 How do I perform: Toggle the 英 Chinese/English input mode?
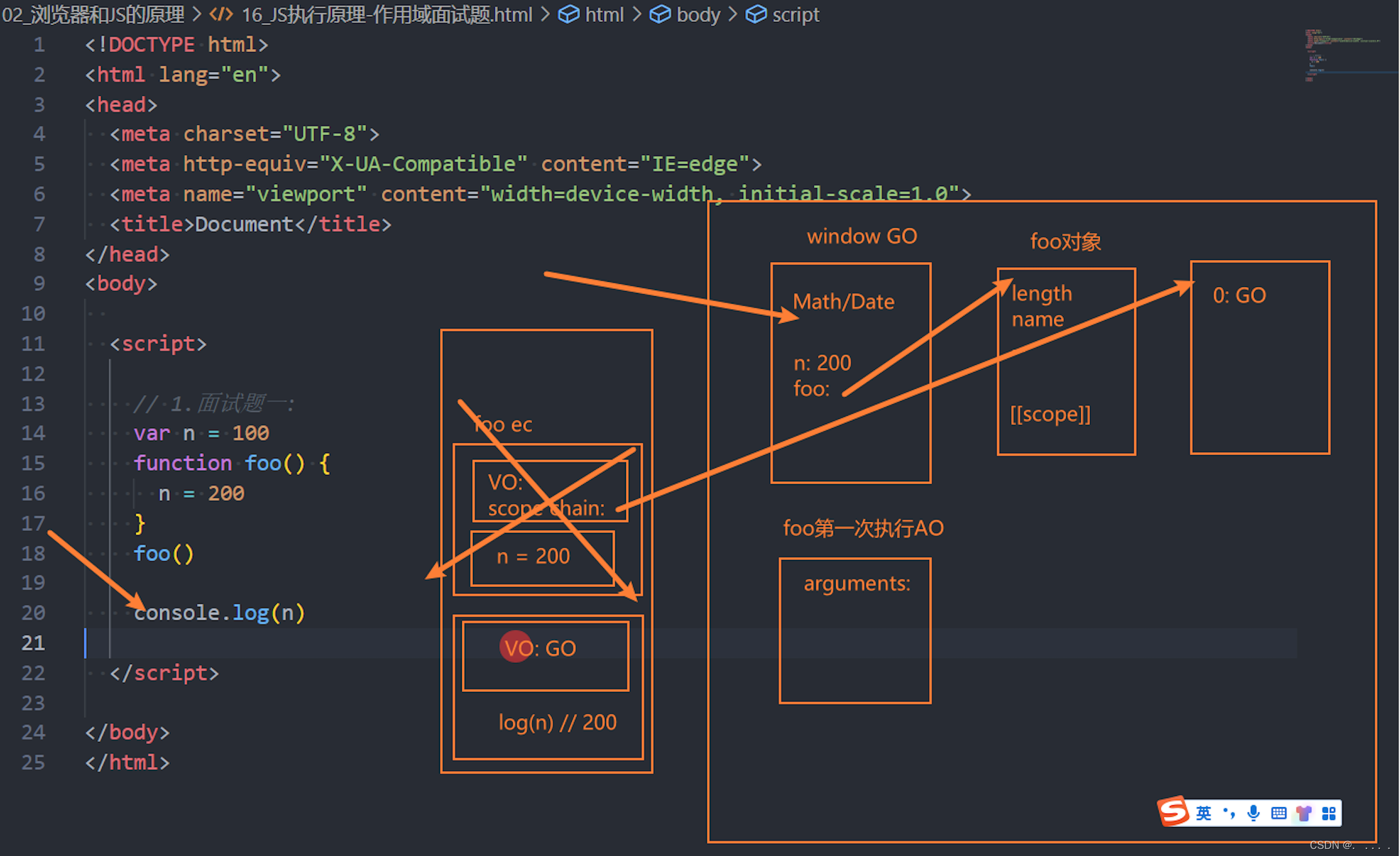point(1203,814)
